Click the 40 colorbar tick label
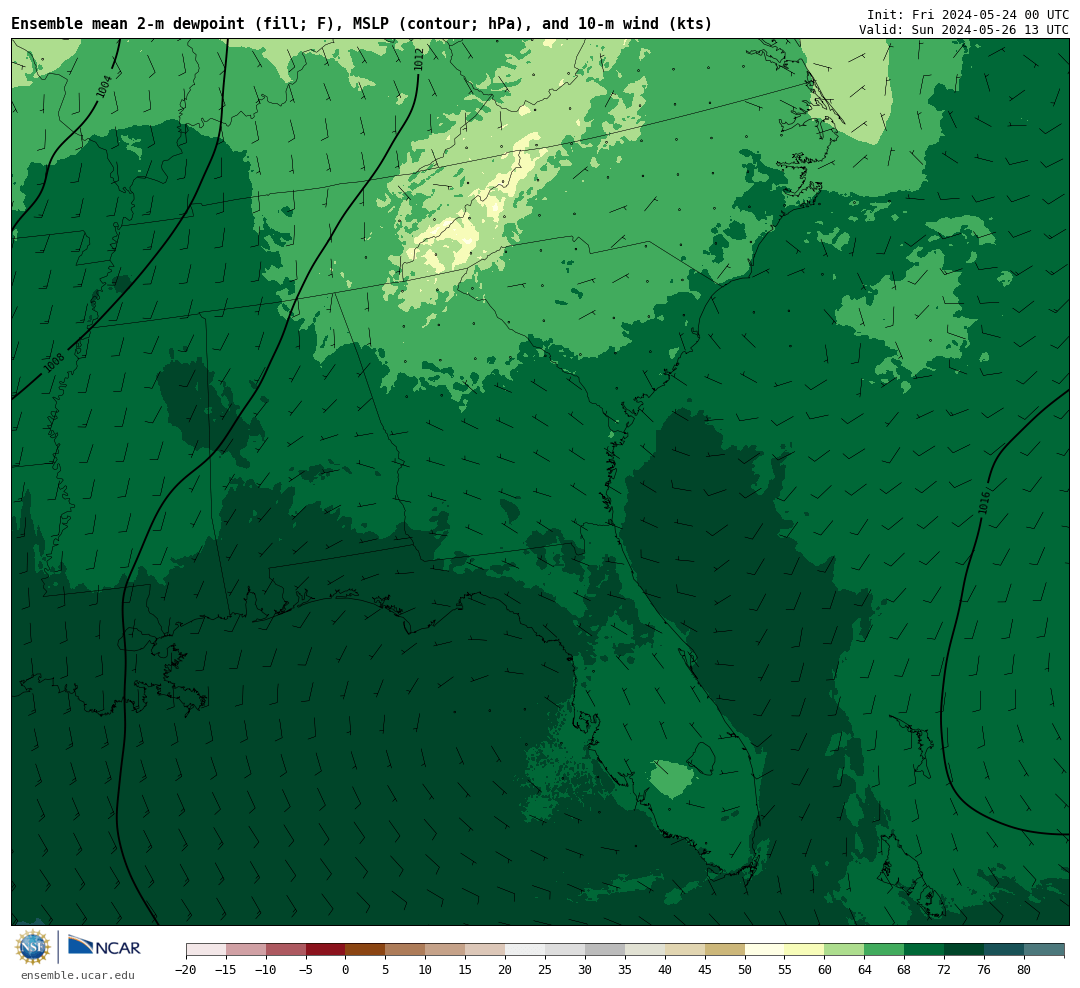 click(x=665, y=969)
